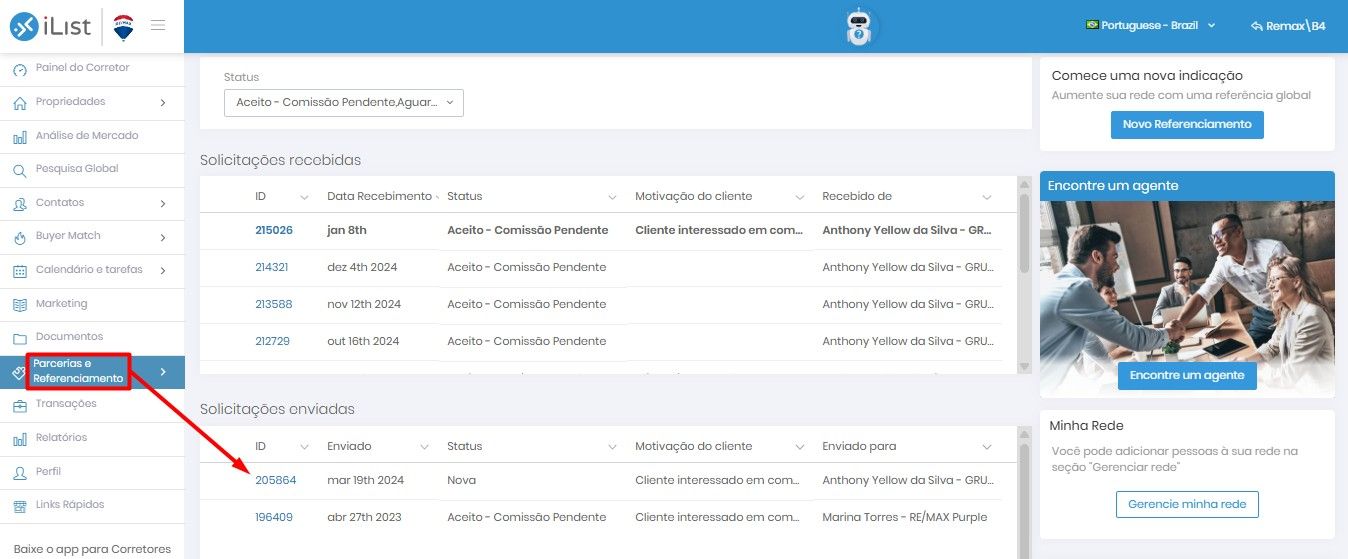
Task: Click the Calendário e tarefas calendar icon
Action: [20, 271]
